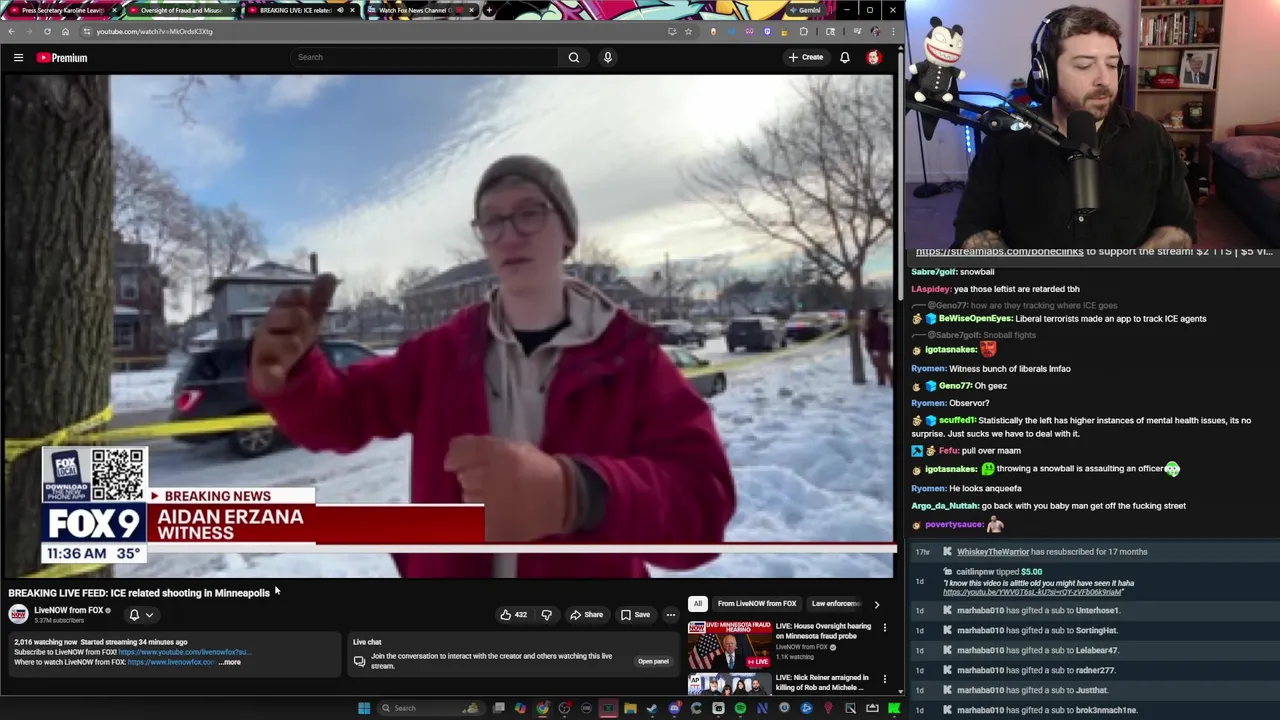Dislike the live stream video
This screenshot has width=1280, height=720.
[546, 615]
